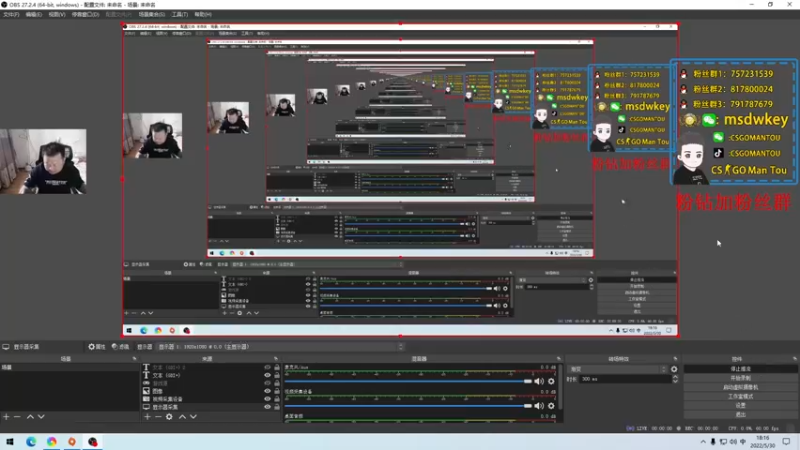Move scene down with arrow icon
The height and width of the screenshot is (450, 800).
(x=41, y=417)
